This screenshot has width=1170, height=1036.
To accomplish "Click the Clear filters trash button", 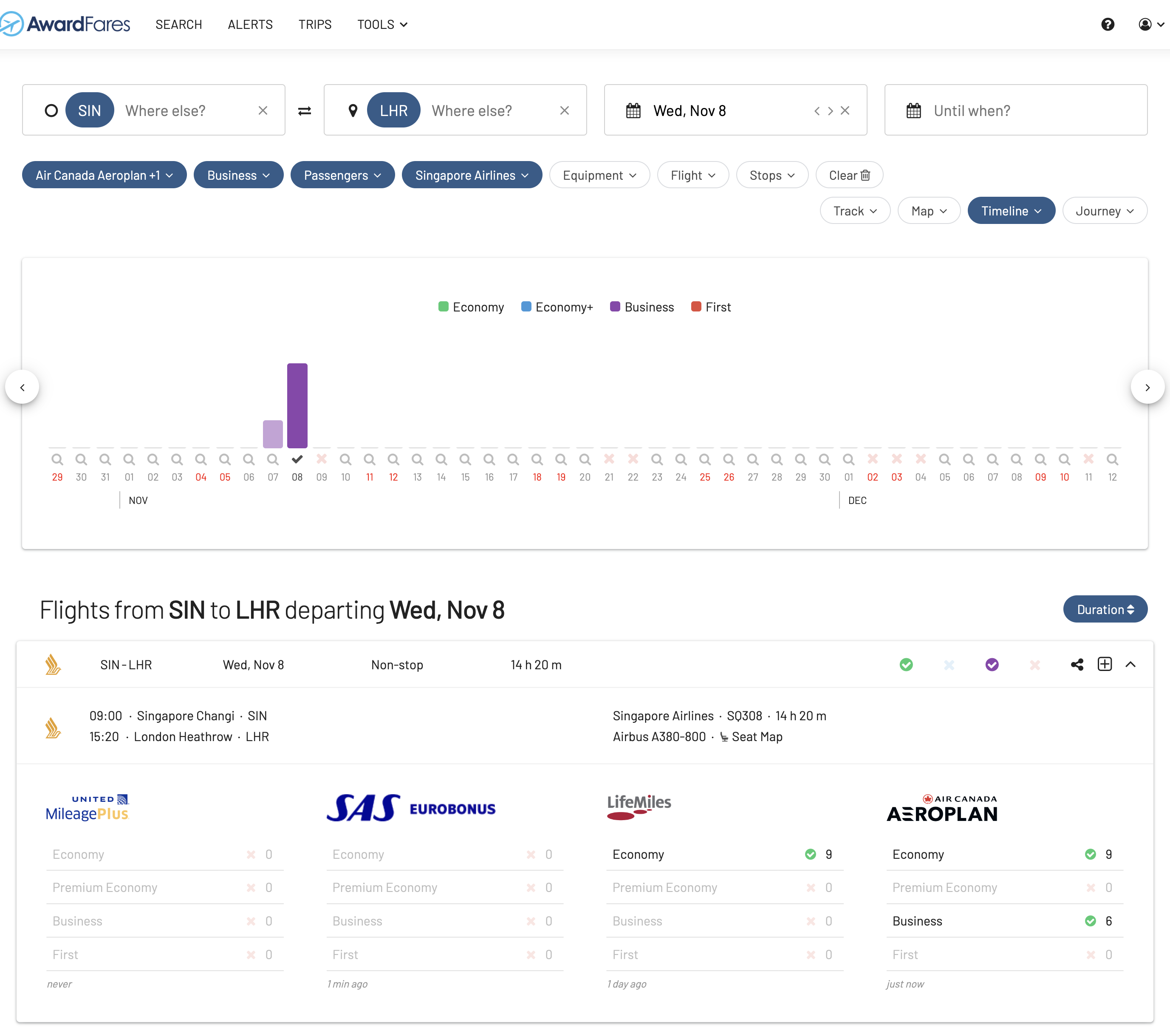I will pos(849,175).
